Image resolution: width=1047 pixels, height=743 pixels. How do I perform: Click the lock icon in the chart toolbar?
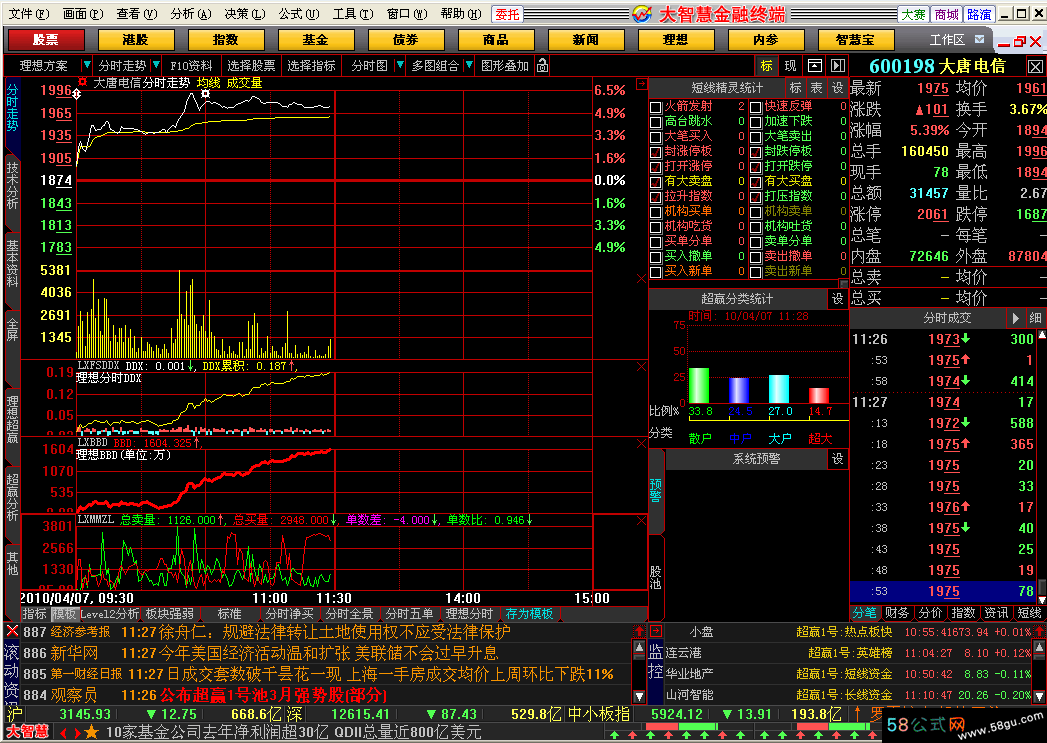pyautogui.click(x=543, y=65)
